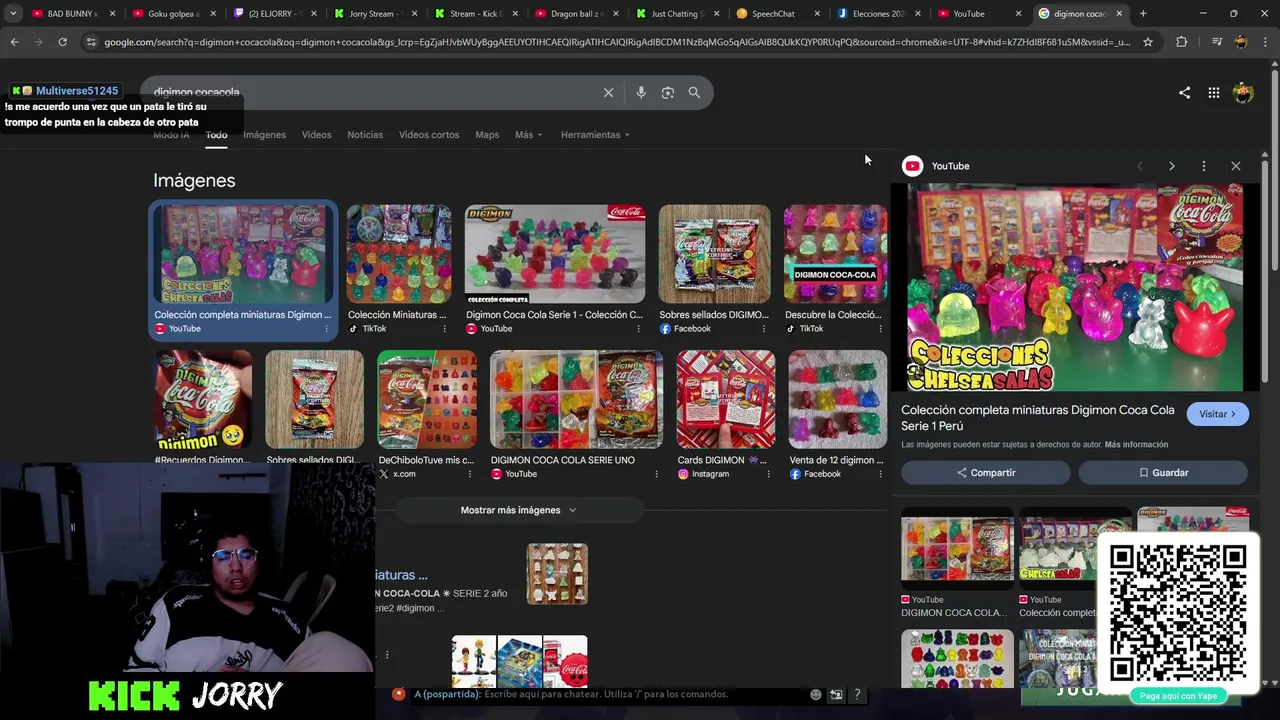Open options for 'Sobres sellados DIGIMO' result
1280x720 pixels.
coord(765,329)
